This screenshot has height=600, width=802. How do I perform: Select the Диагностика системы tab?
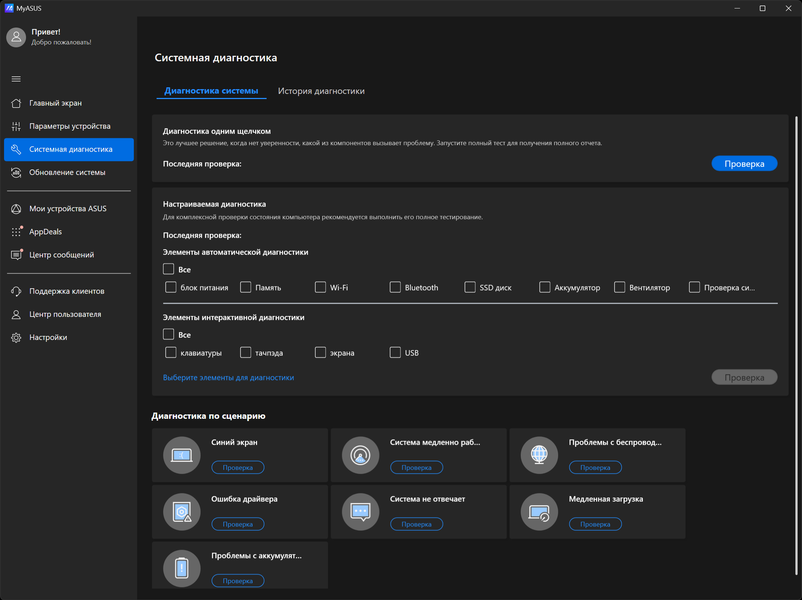[x=211, y=91]
